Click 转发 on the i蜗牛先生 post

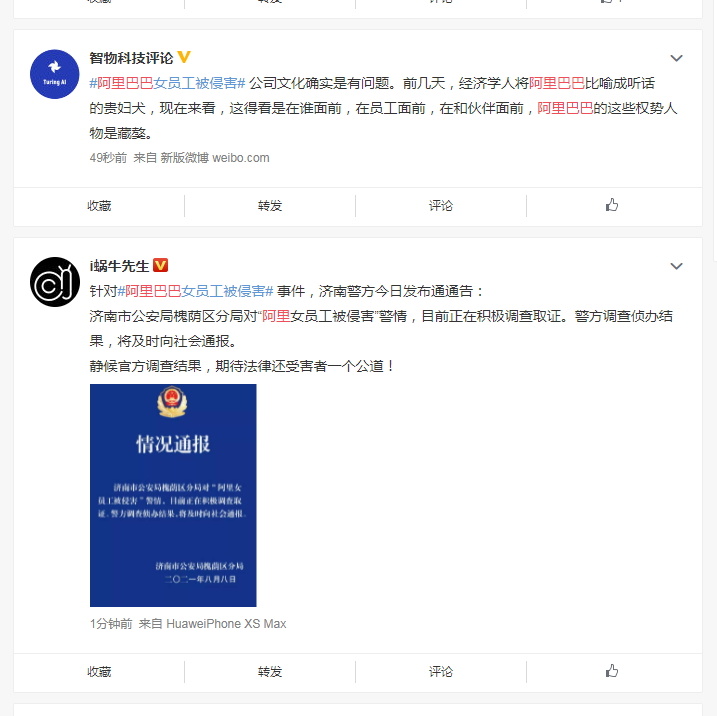270,672
